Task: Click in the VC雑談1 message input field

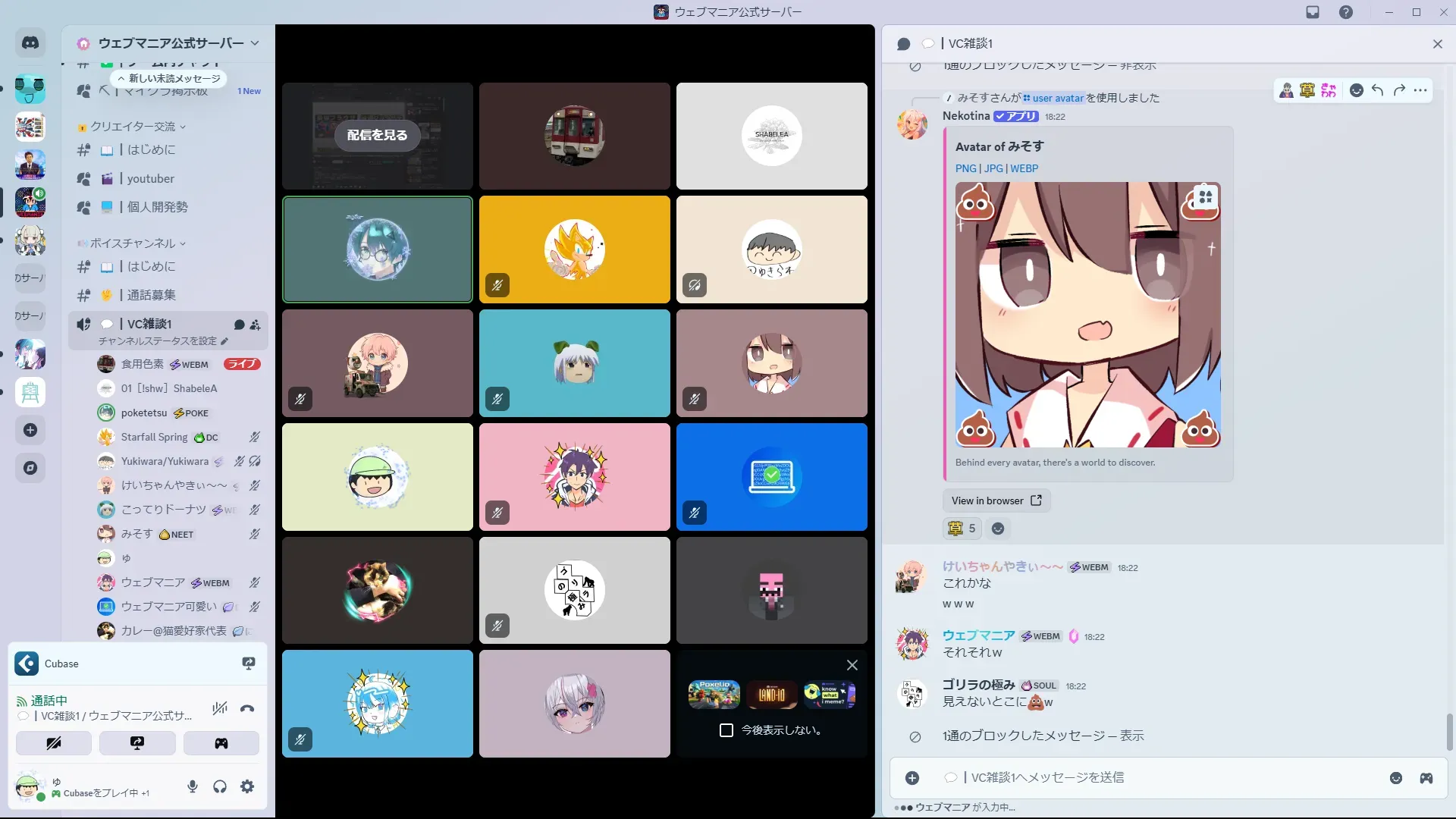Action: pyautogui.click(x=1137, y=777)
